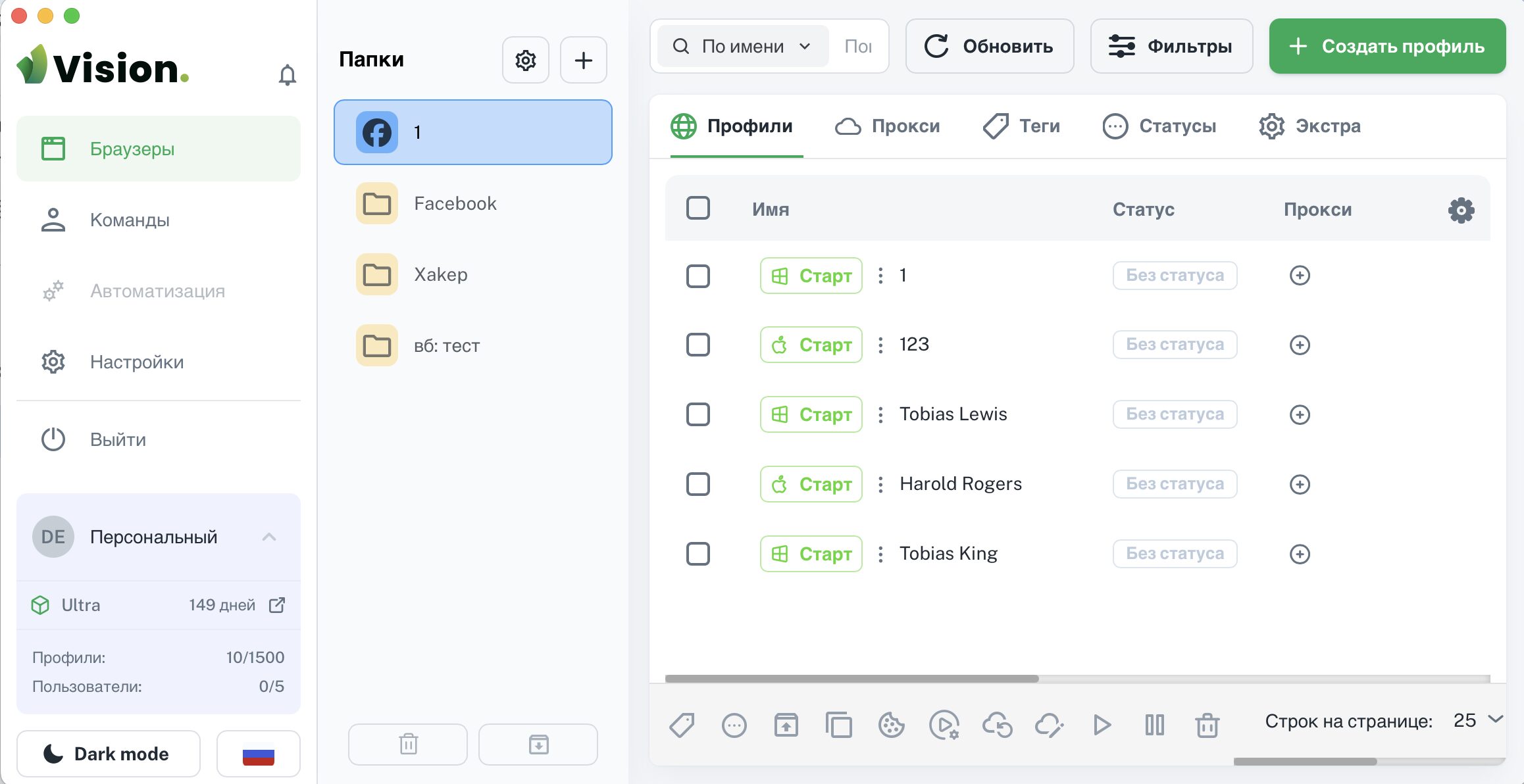The image size is (1524, 784).
Task: Switch to the Статусы tab
Action: pyautogui.click(x=1159, y=126)
